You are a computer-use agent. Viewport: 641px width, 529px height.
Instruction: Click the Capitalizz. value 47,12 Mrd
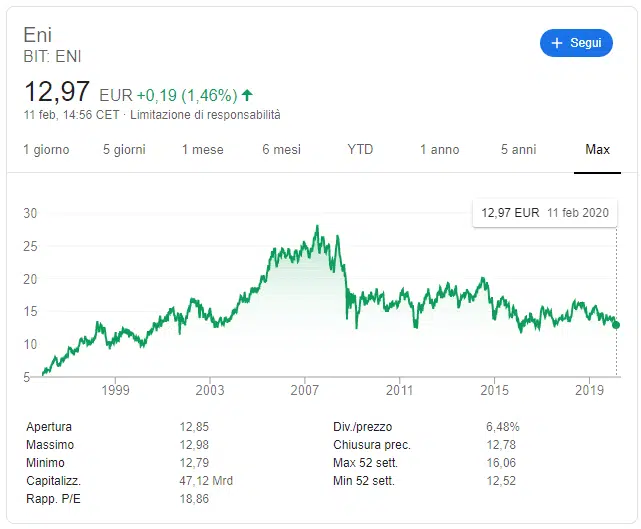[x=206, y=481]
